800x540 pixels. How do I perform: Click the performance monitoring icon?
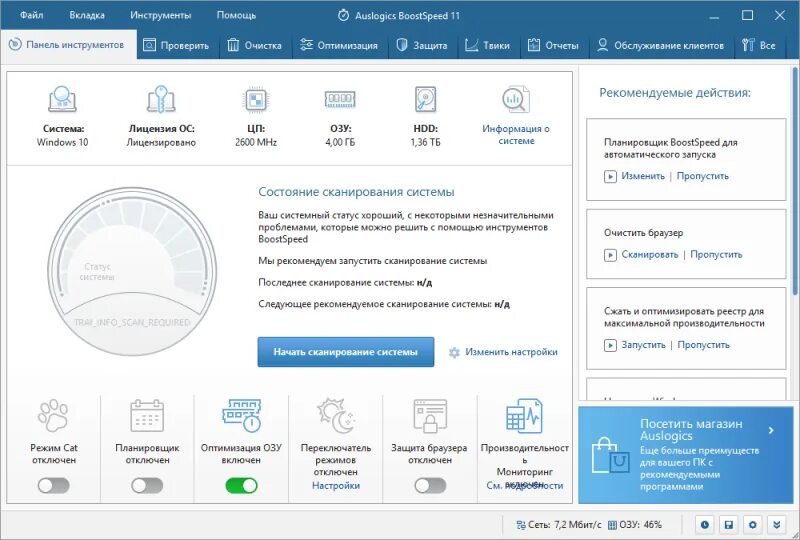[524, 415]
